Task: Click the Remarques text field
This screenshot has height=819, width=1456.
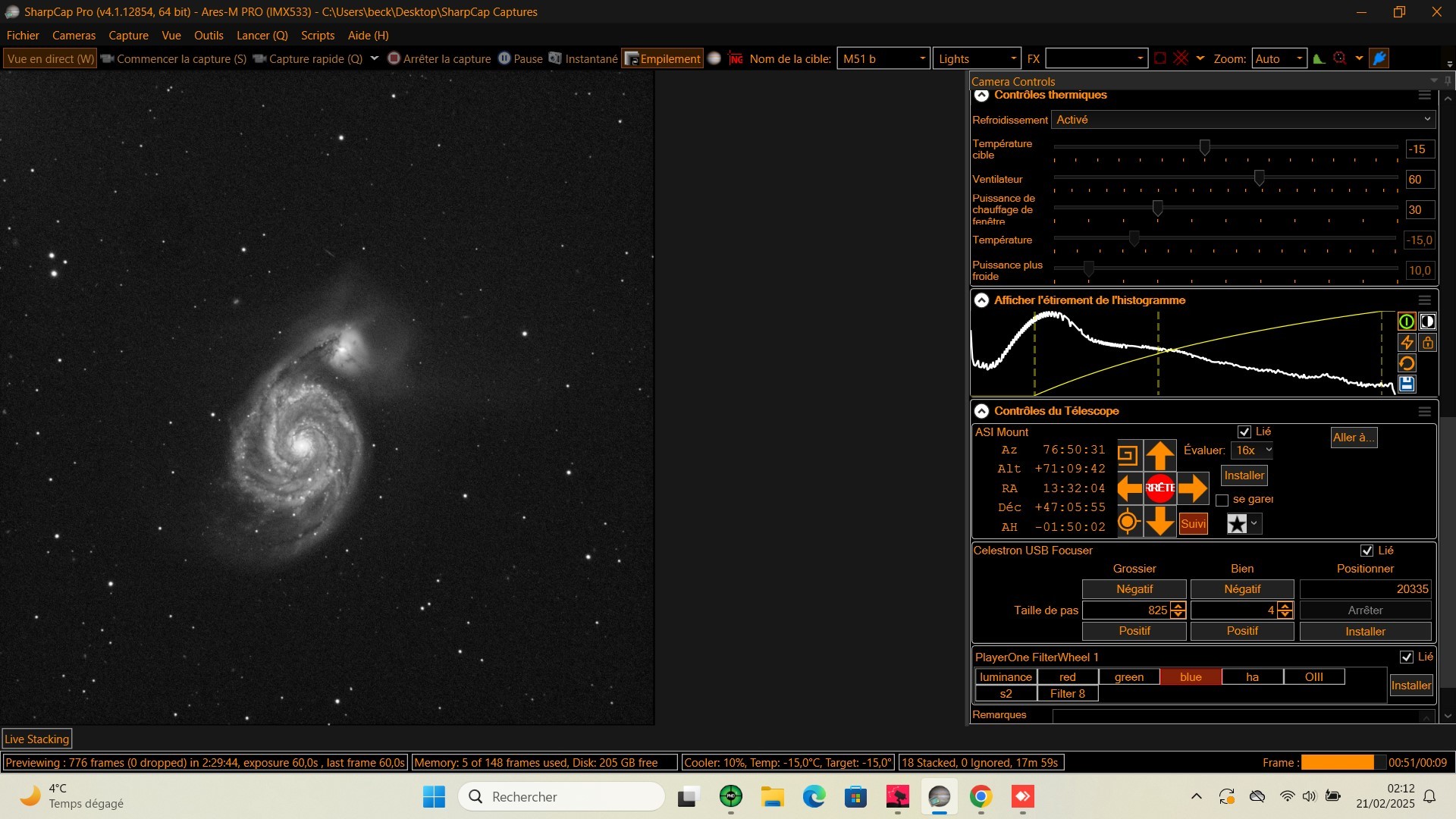Action: (x=1244, y=716)
